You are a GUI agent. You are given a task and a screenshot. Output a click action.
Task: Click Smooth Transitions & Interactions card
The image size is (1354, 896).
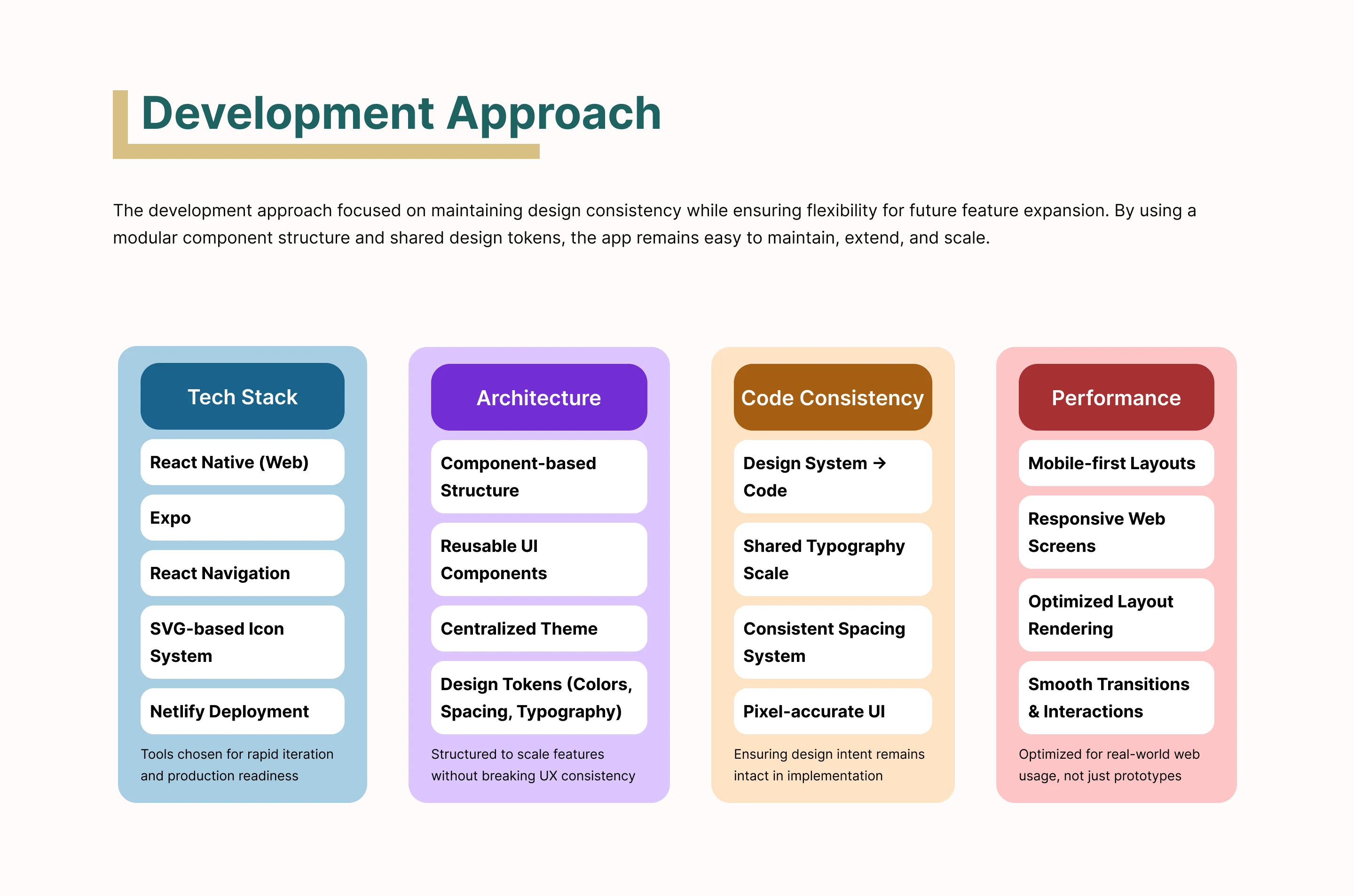[1115, 698]
